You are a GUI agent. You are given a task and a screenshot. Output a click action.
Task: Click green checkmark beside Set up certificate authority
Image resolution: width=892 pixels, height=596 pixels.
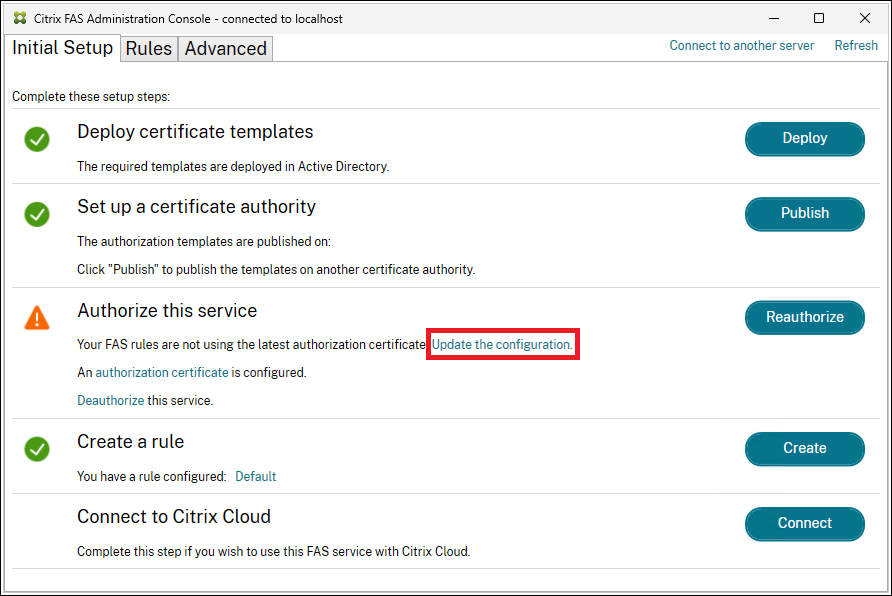(x=37, y=214)
